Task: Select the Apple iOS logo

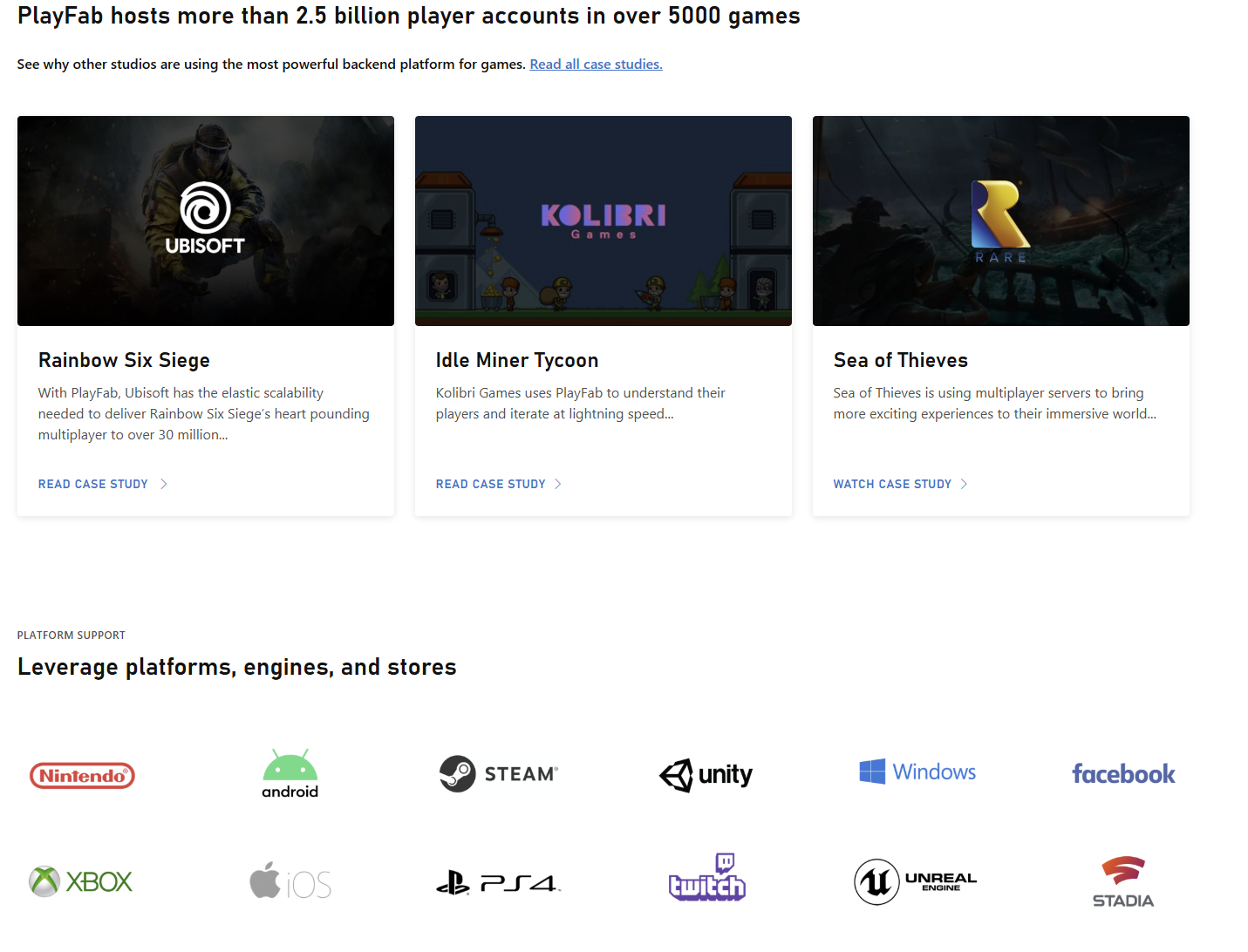Action: [x=290, y=881]
